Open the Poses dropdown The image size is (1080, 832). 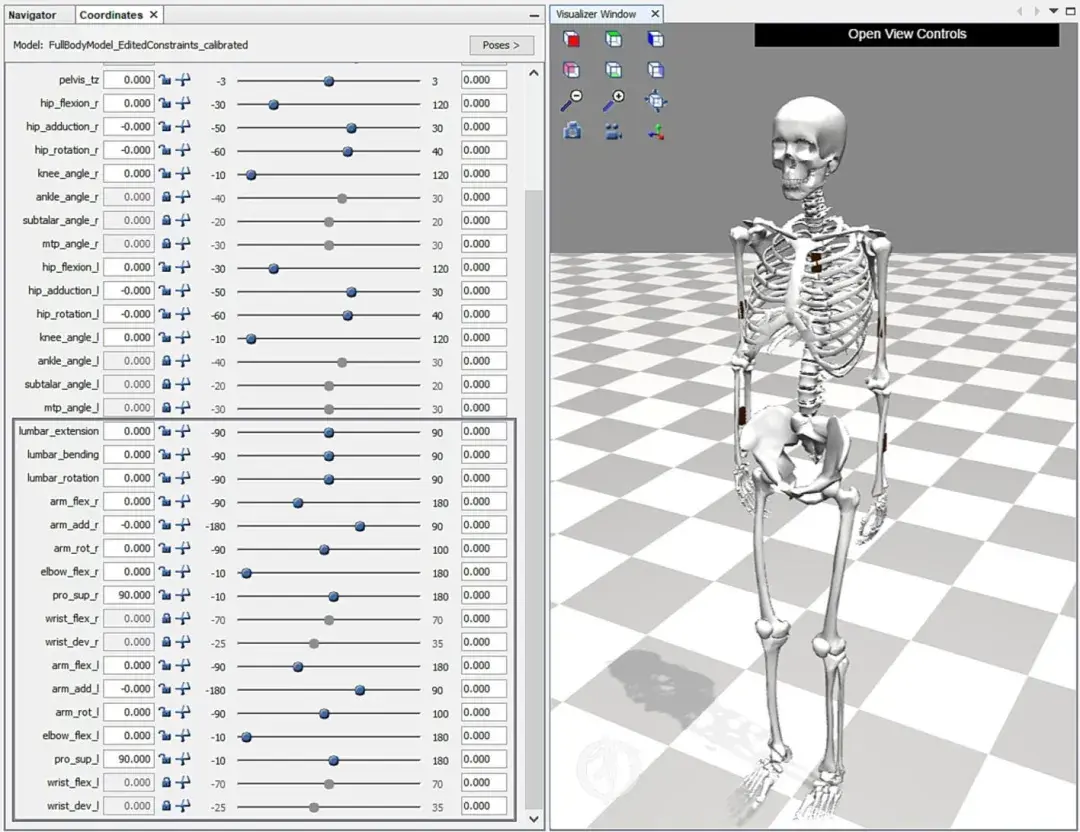[501, 45]
